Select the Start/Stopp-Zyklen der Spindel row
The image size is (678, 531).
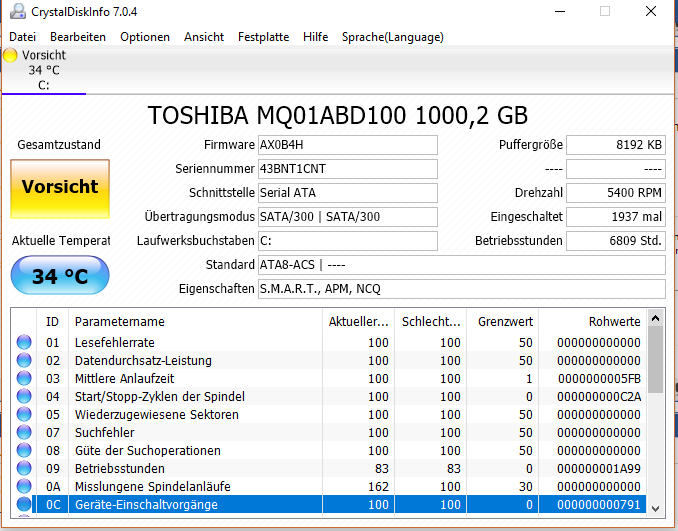point(329,396)
